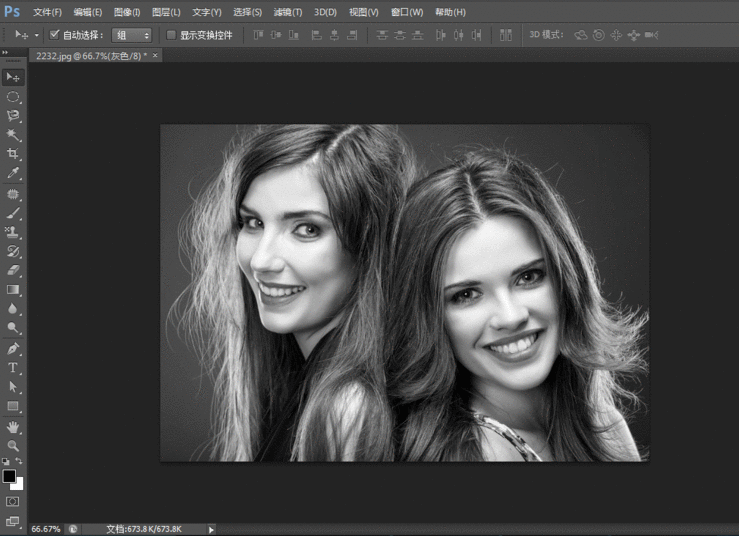
Task: Choose the Horizontal Type tool
Action: tap(13, 368)
